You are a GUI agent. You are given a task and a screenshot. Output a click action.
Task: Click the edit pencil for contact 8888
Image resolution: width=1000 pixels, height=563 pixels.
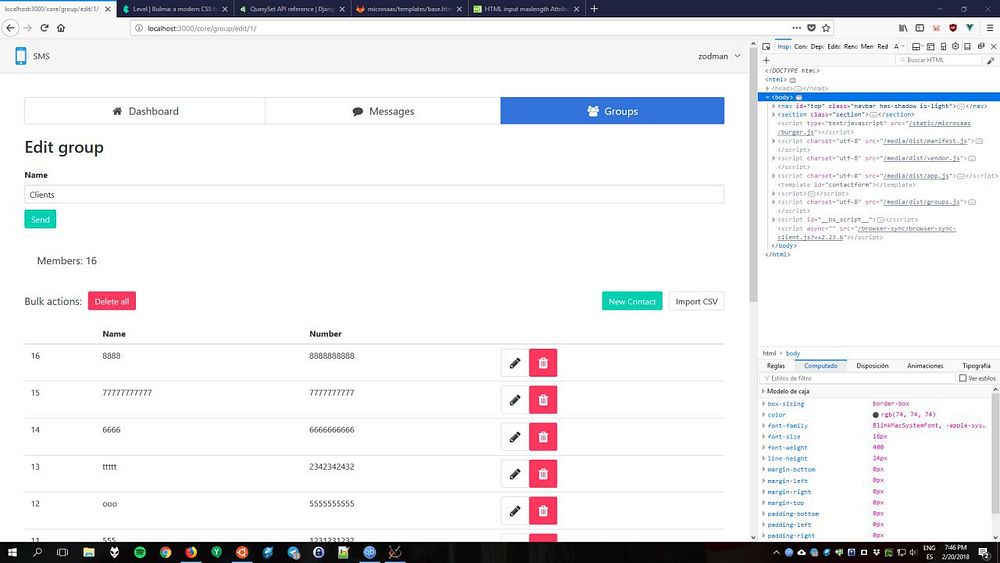[515, 363]
